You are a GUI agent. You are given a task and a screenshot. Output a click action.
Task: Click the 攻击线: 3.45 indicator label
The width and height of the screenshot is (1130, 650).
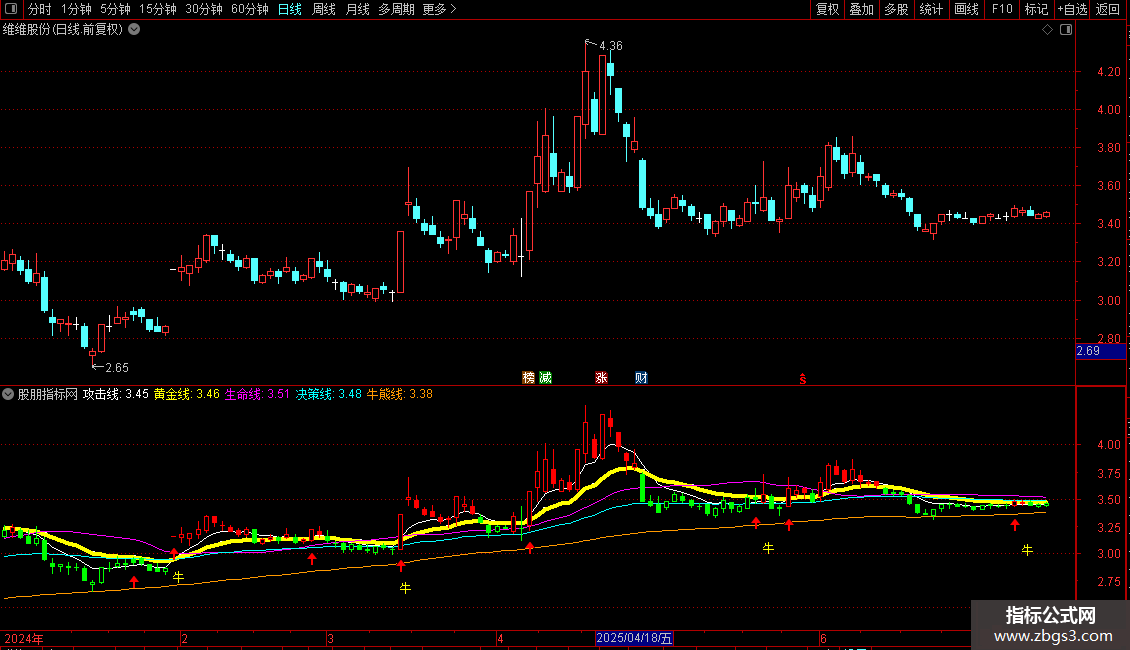tap(115, 394)
